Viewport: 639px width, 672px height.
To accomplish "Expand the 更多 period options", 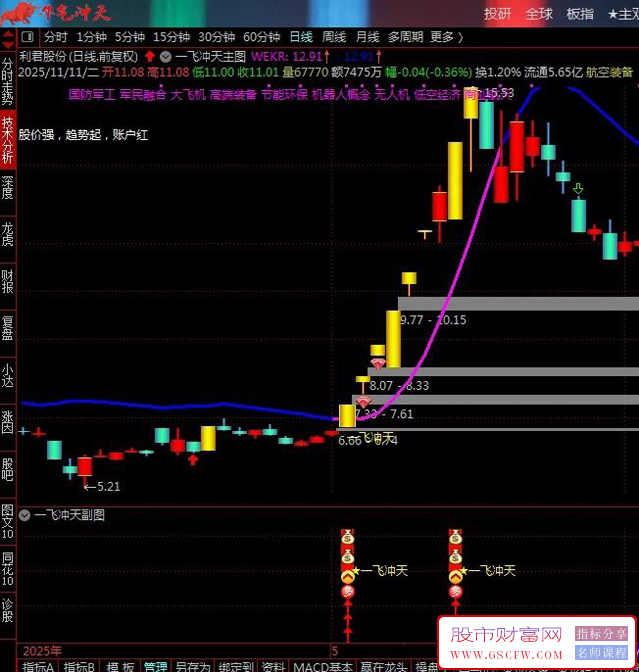I will (447, 37).
